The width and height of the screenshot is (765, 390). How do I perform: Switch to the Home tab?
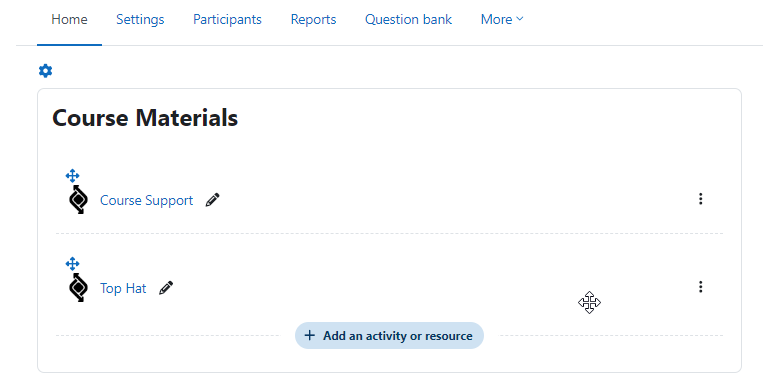coord(69,20)
